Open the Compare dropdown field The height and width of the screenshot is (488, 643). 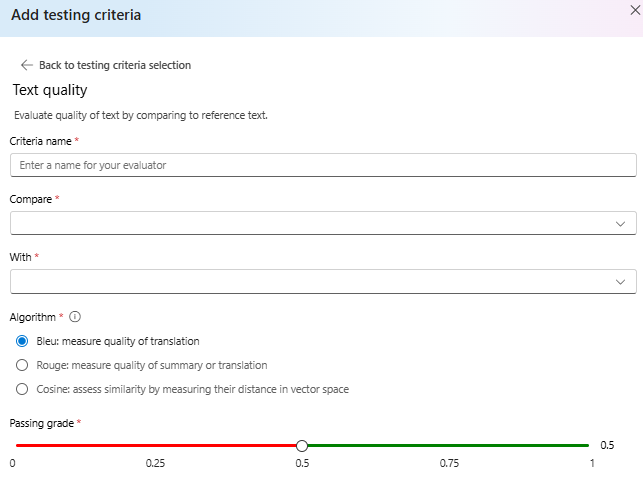click(x=310, y=223)
